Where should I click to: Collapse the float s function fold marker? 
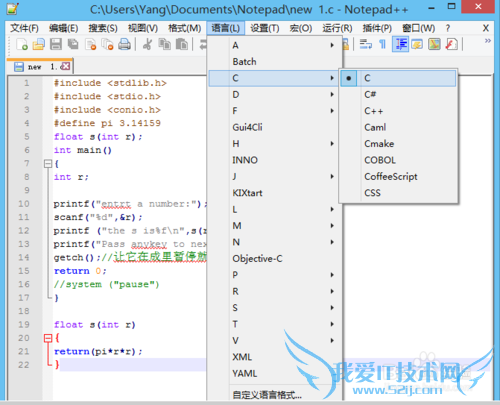[48, 338]
